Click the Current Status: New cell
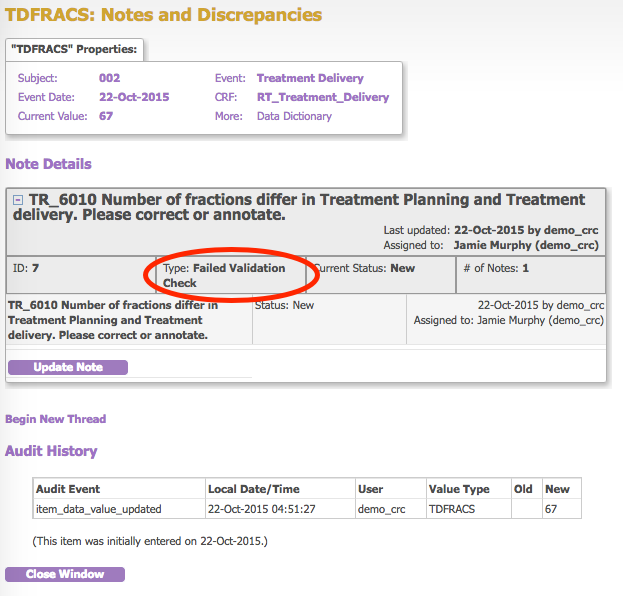The image size is (623, 596). click(363, 268)
